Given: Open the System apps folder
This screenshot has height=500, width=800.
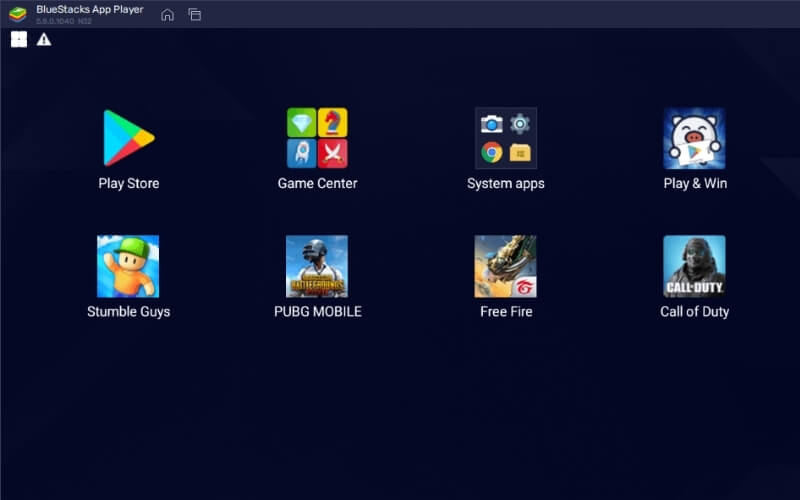Looking at the screenshot, I should (x=506, y=138).
